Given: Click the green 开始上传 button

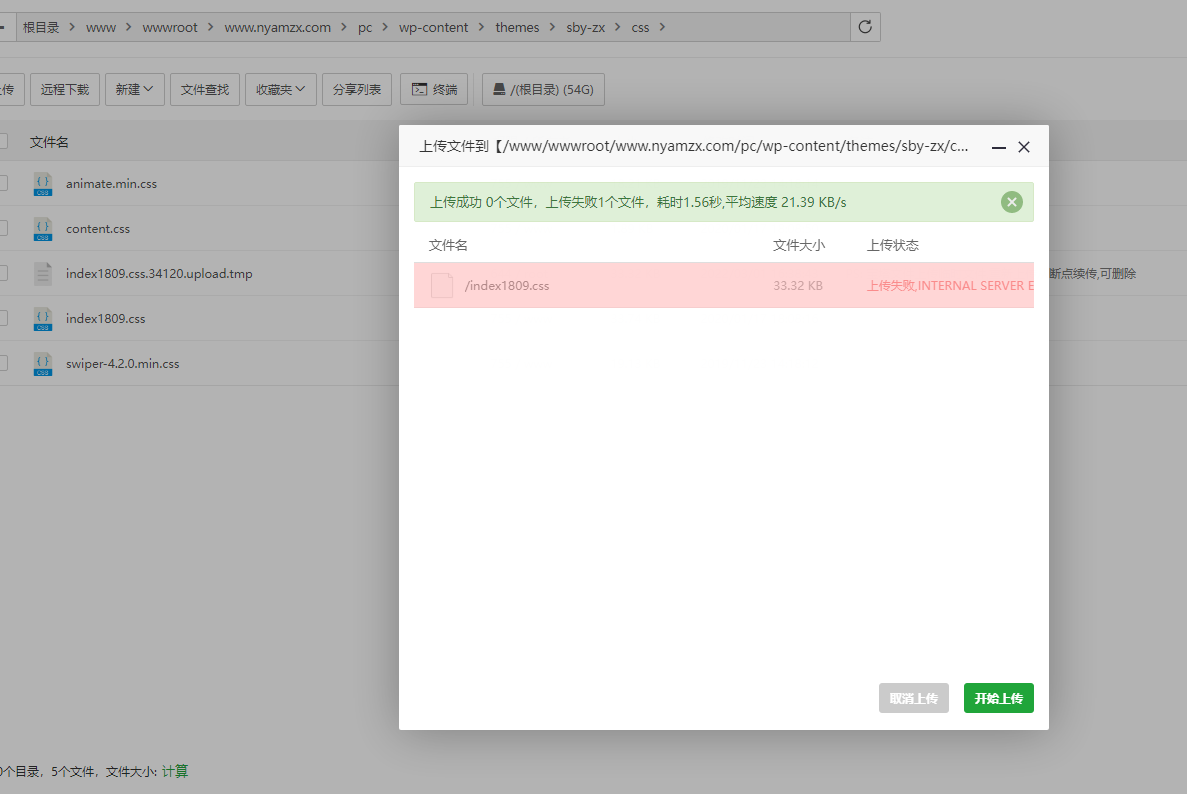Looking at the screenshot, I should [x=999, y=698].
